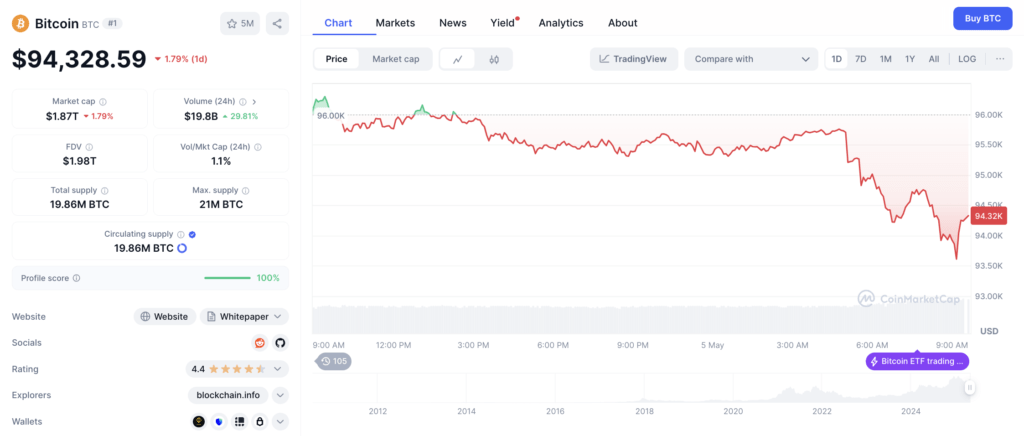Set chart range to 1Y
The height and width of the screenshot is (436, 1024).
tap(910, 59)
